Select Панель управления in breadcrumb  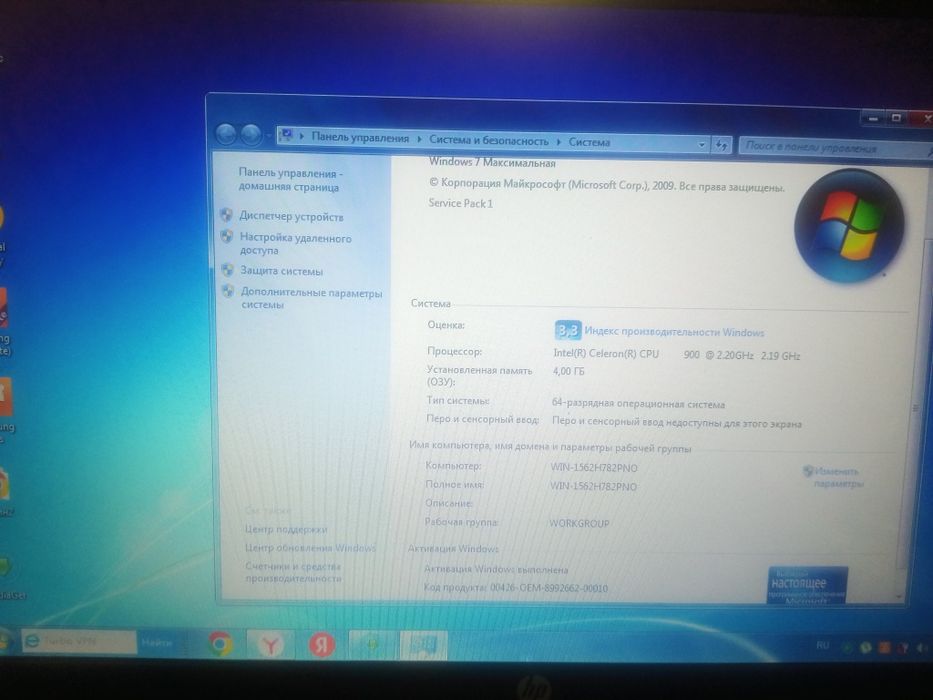coord(360,138)
